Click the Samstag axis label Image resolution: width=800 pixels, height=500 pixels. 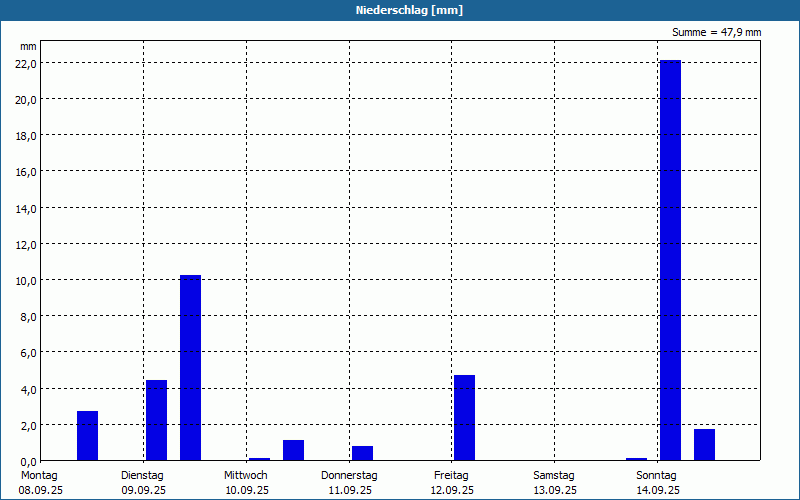click(554, 475)
